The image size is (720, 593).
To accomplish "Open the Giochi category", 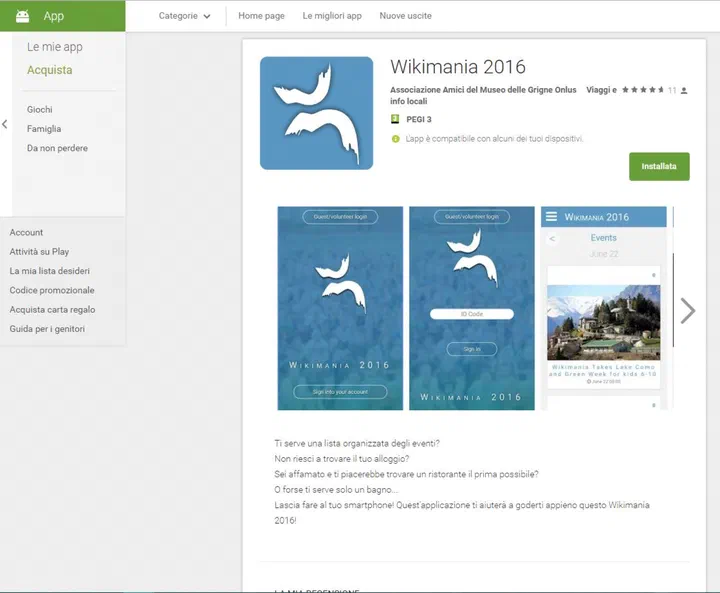I will pyautogui.click(x=39, y=109).
